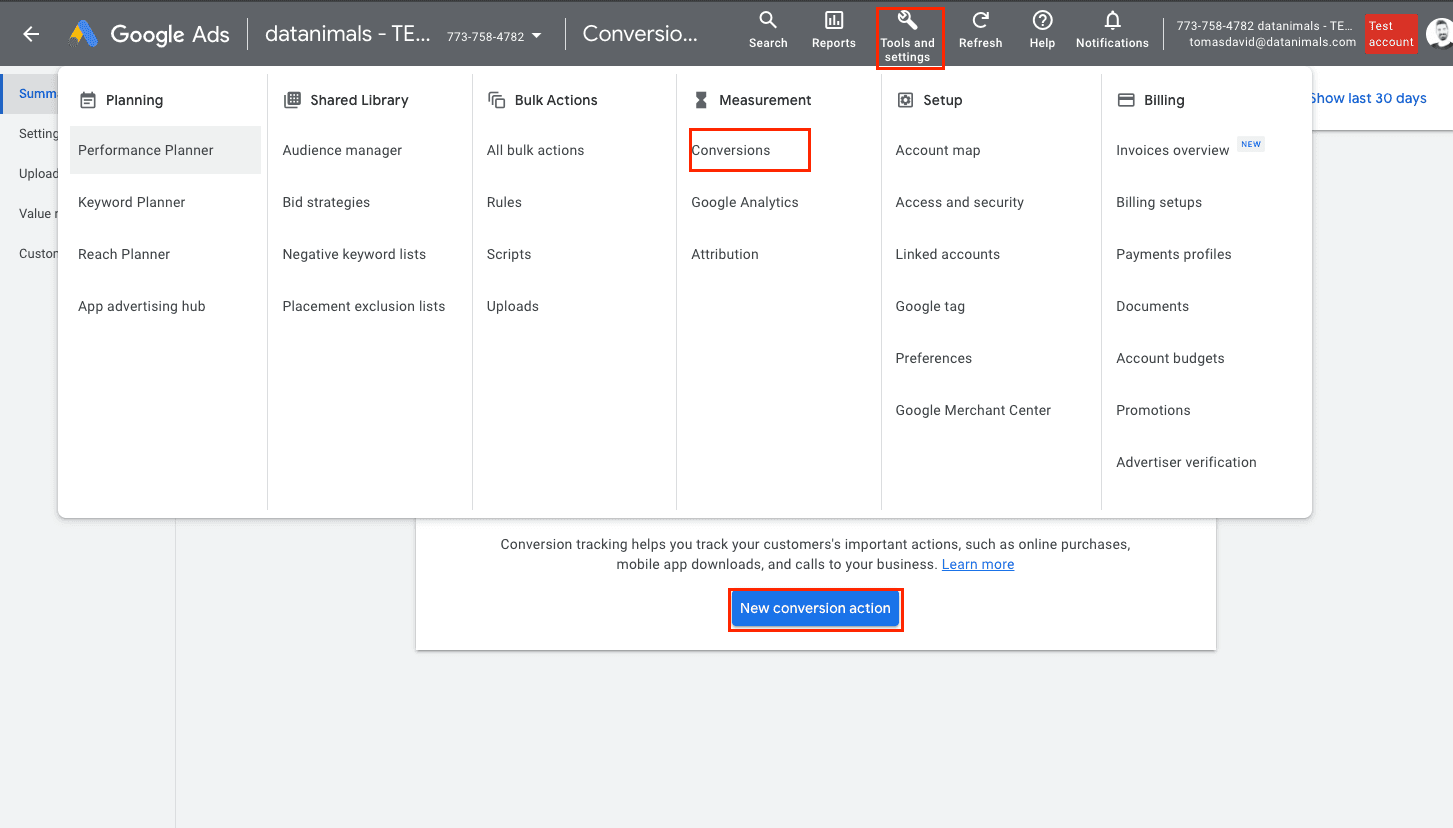Open Access and security
1453x828 pixels.
pos(960,202)
